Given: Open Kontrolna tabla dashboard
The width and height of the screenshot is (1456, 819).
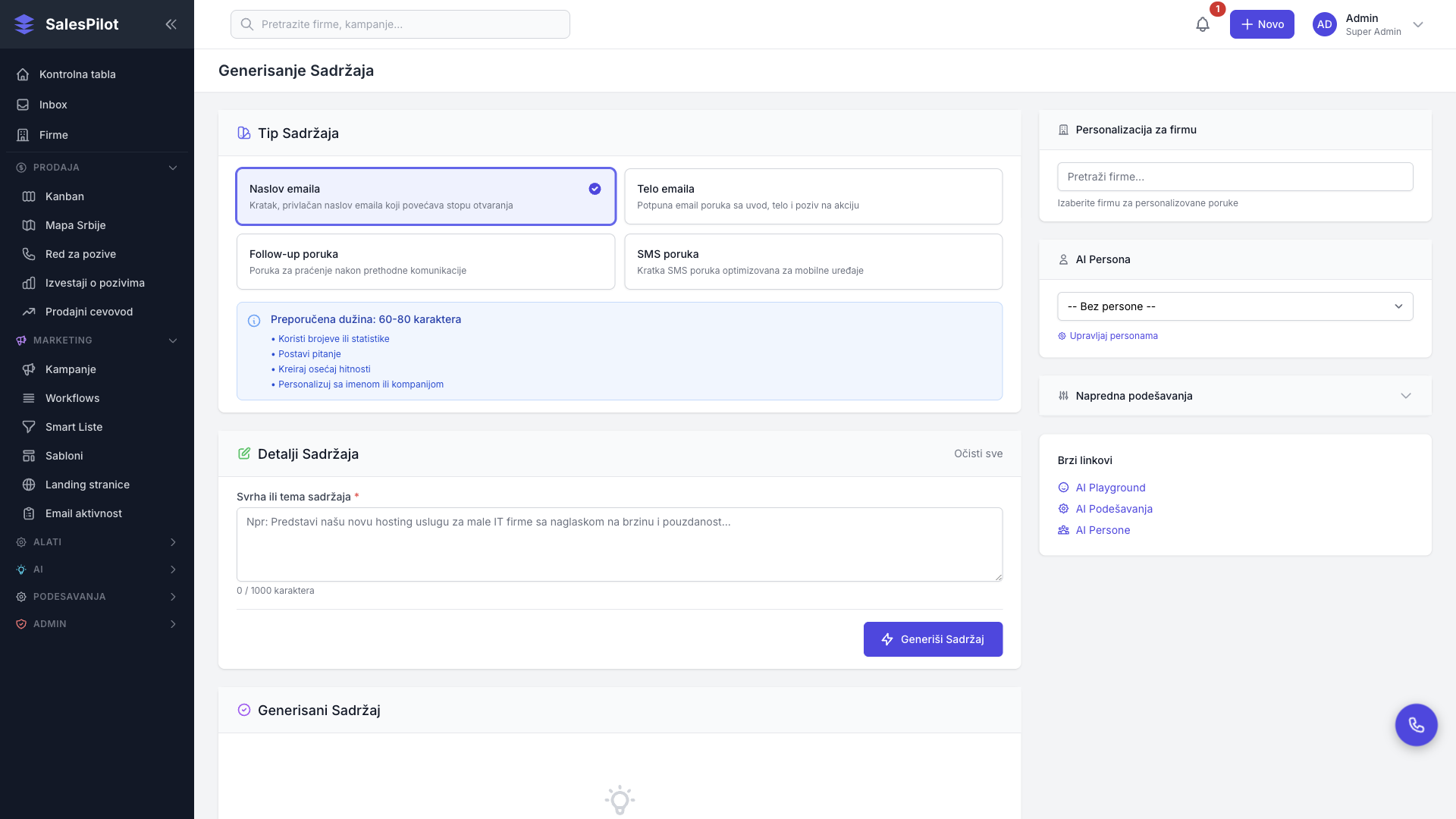Looking at the screenshot, I should 77,74.
